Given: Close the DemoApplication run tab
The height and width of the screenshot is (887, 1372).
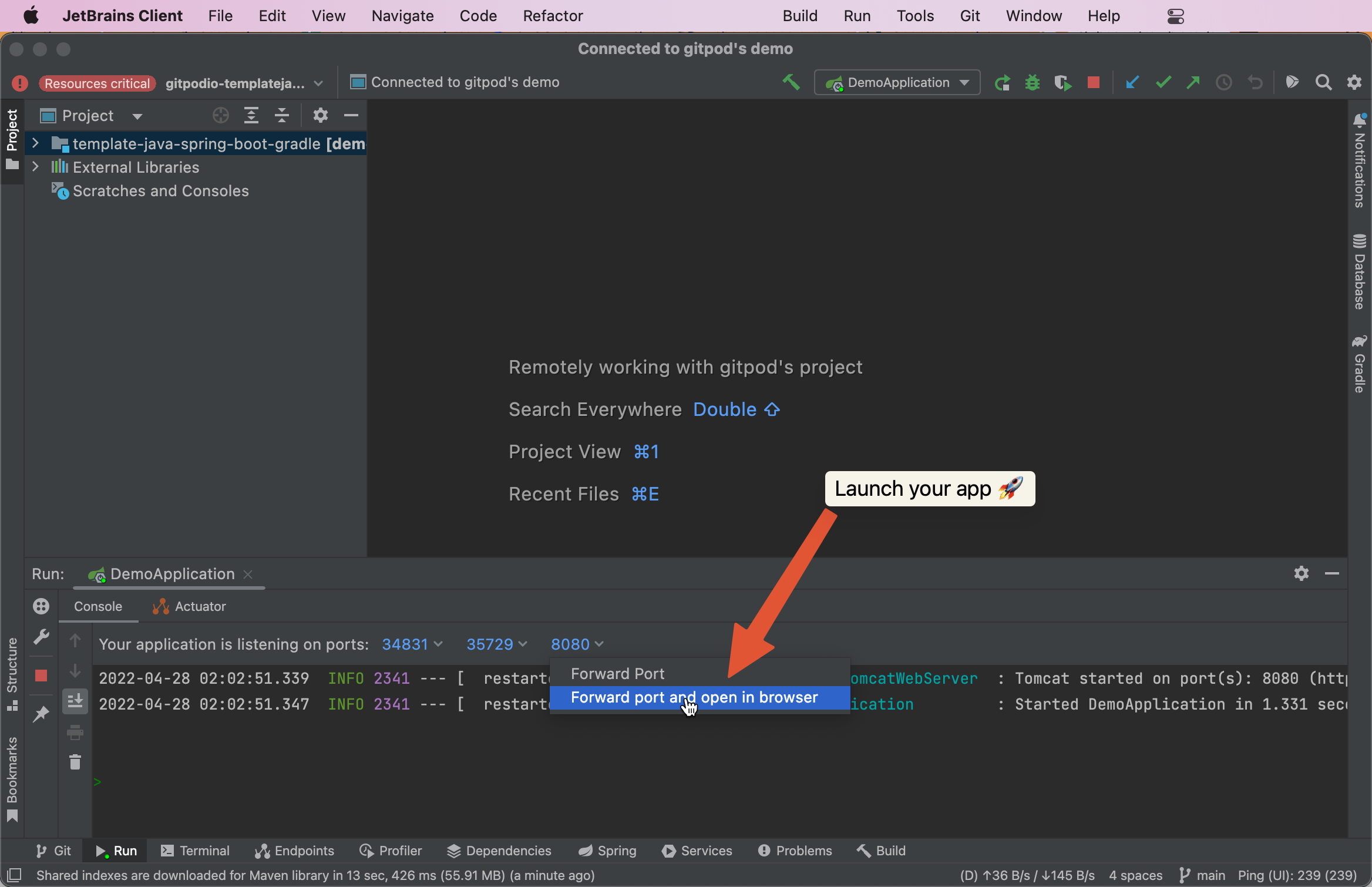Looking at the screenshot, I should [x=248, y=574].
